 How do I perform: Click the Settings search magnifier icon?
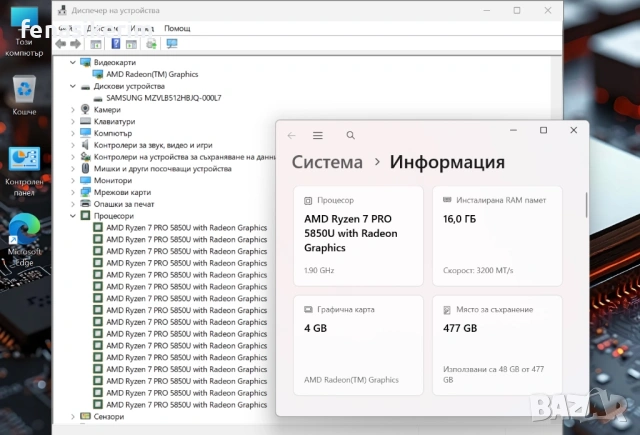coord(351,135)
